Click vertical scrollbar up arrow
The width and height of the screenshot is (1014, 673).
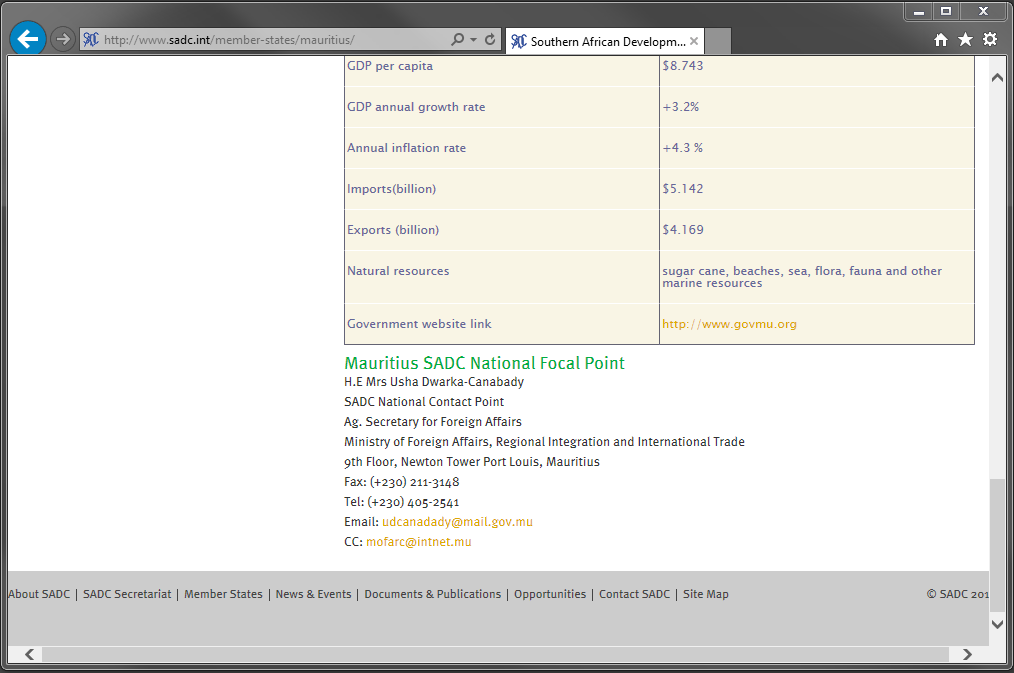pyautogui.click(x=997, y=78)
